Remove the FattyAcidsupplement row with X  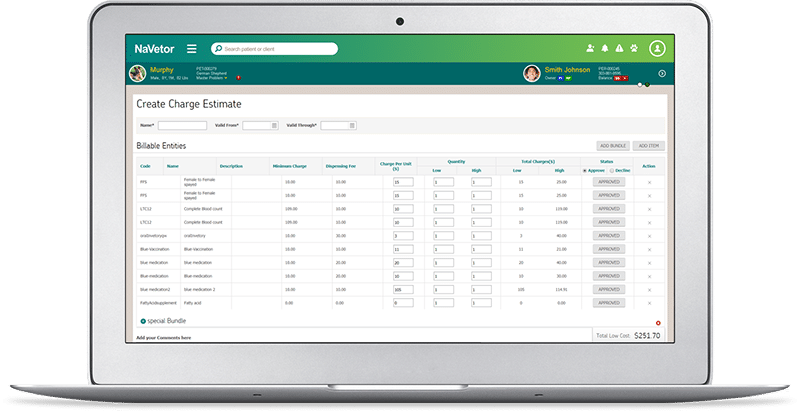[649, 303]
